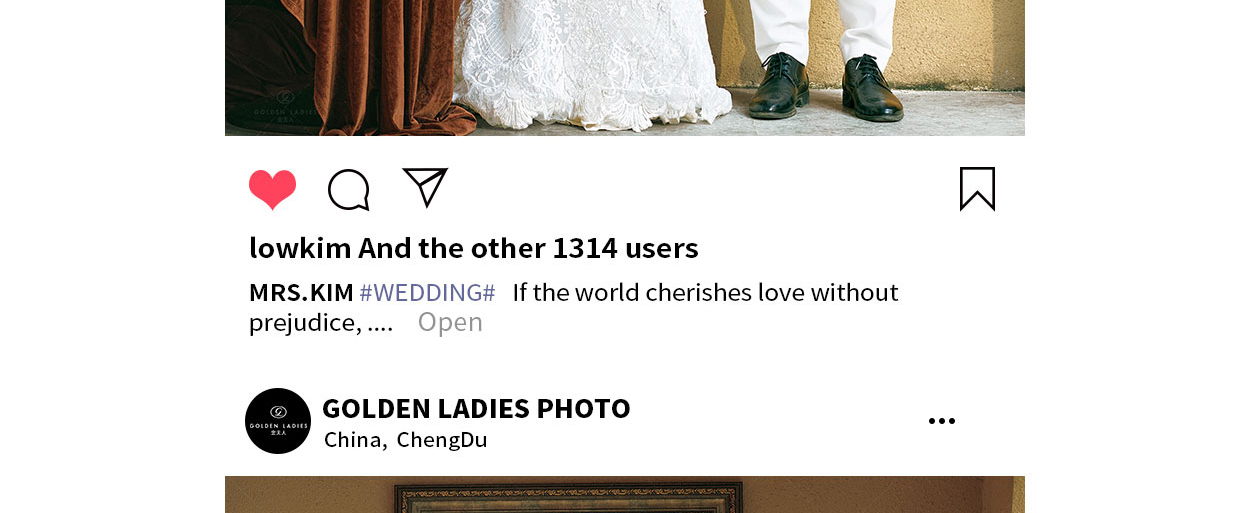Open lowkim's profile from the likes line
This screenshot has height=513, width=1250.
click(300, 248)
